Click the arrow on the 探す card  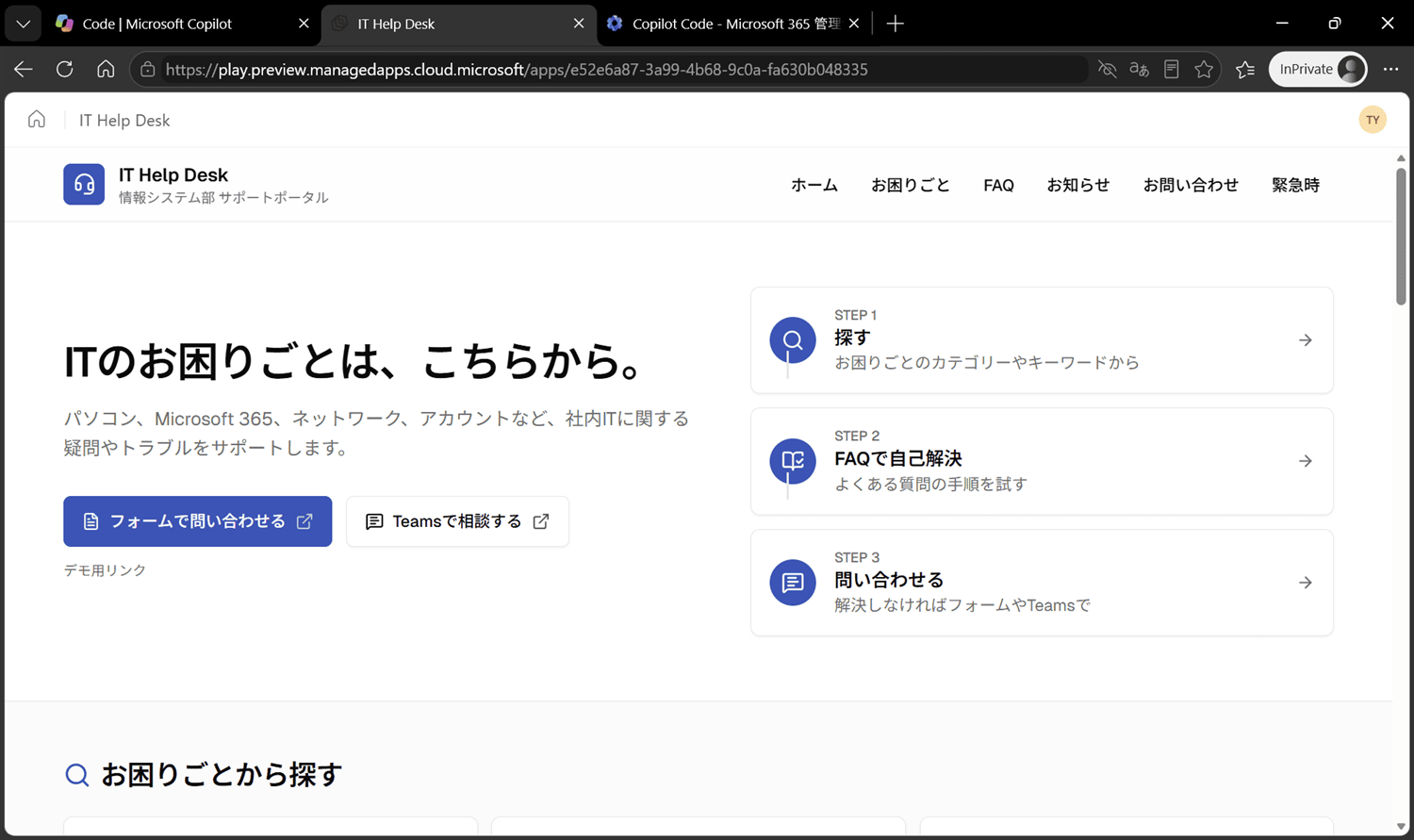coord(1306,340)
